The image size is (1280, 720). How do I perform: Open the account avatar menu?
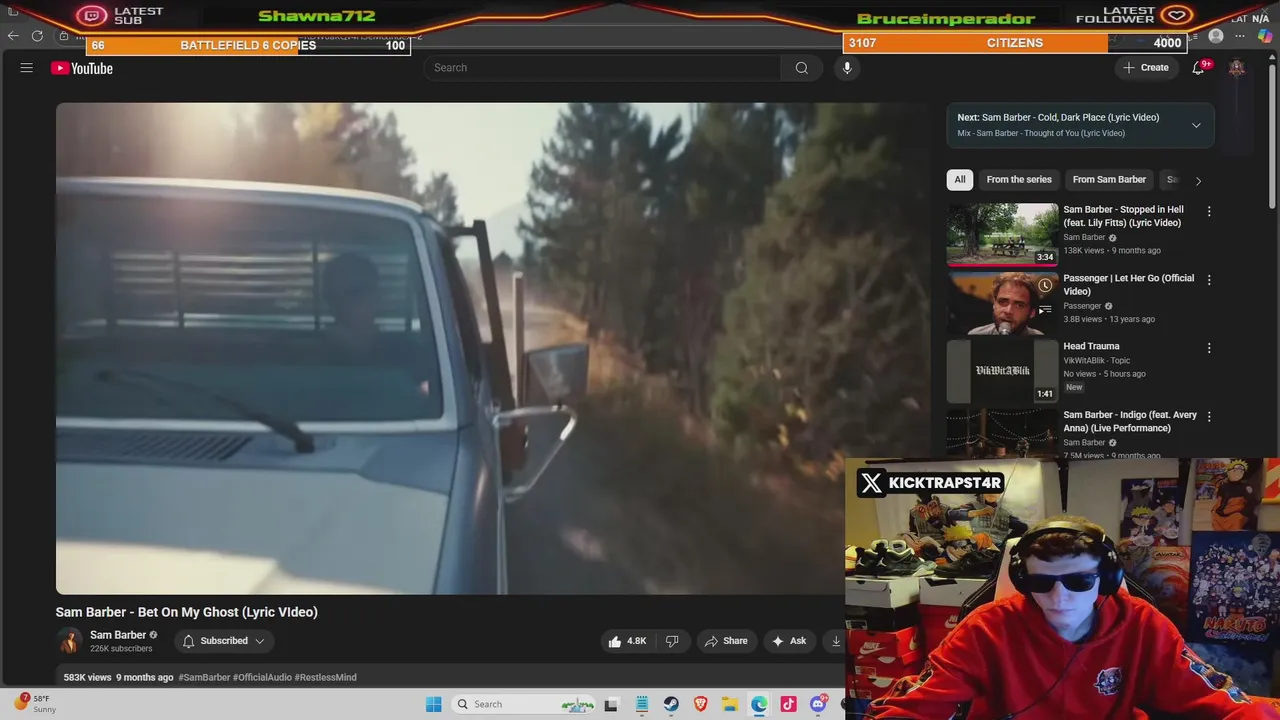[x=1236, y=68]
